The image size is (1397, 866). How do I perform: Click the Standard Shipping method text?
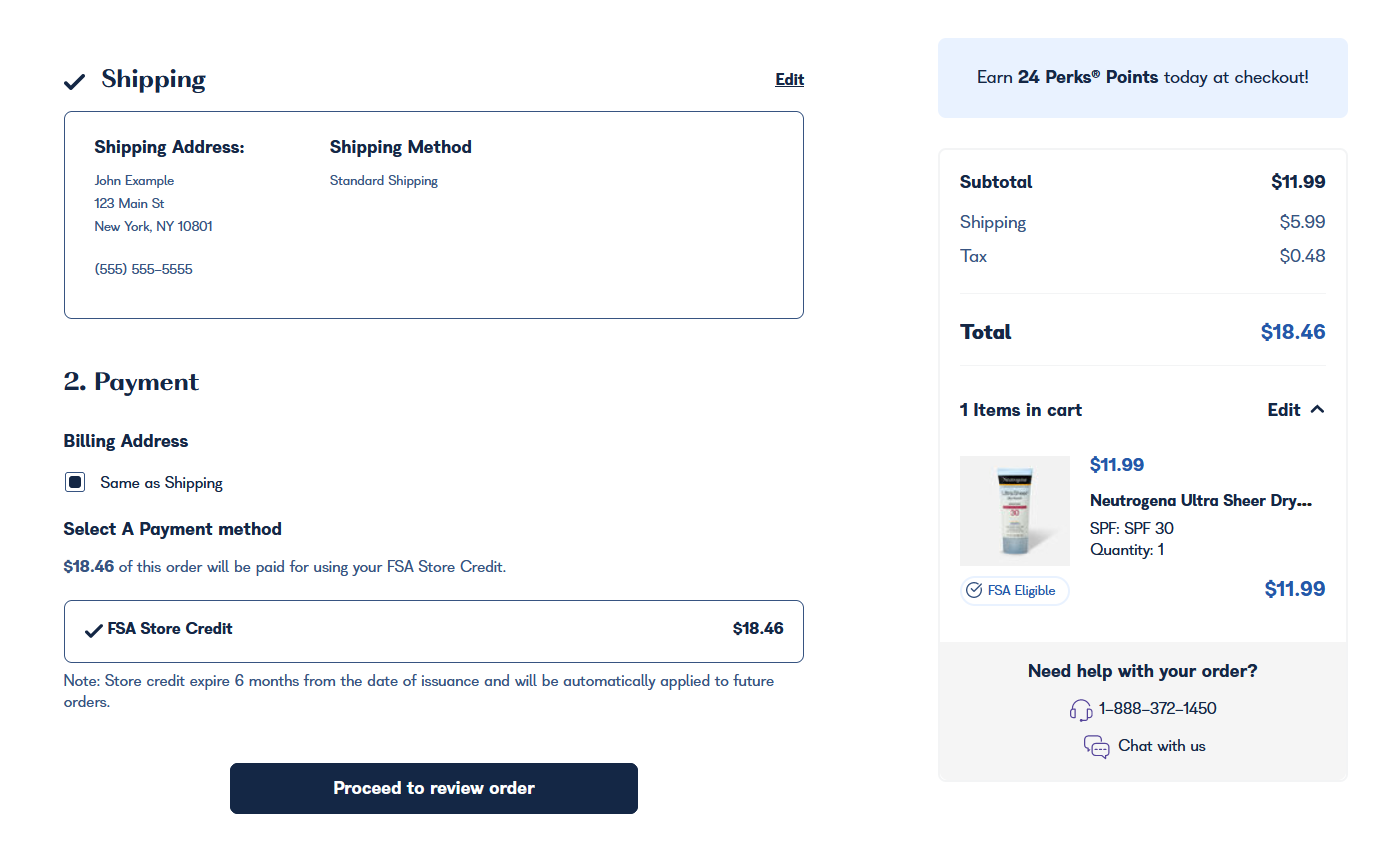(x=384, y=181)
